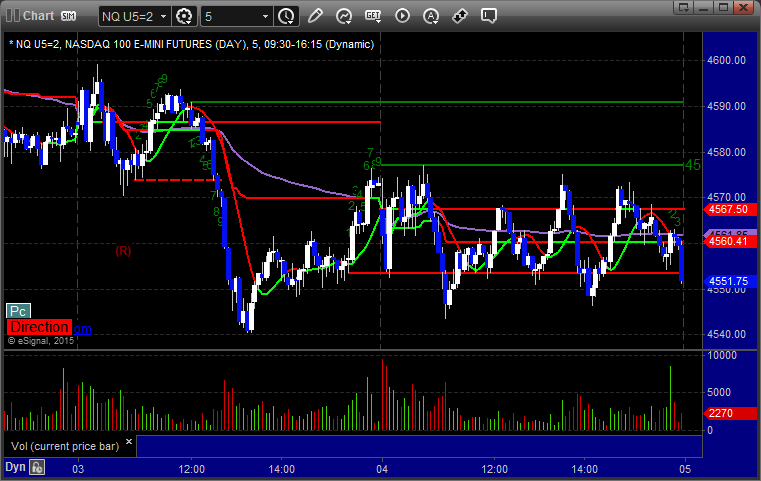Open the time template clock menu
Image resolution: width=761 pixels, height=481 pixels.
click(x=286, y=17)
